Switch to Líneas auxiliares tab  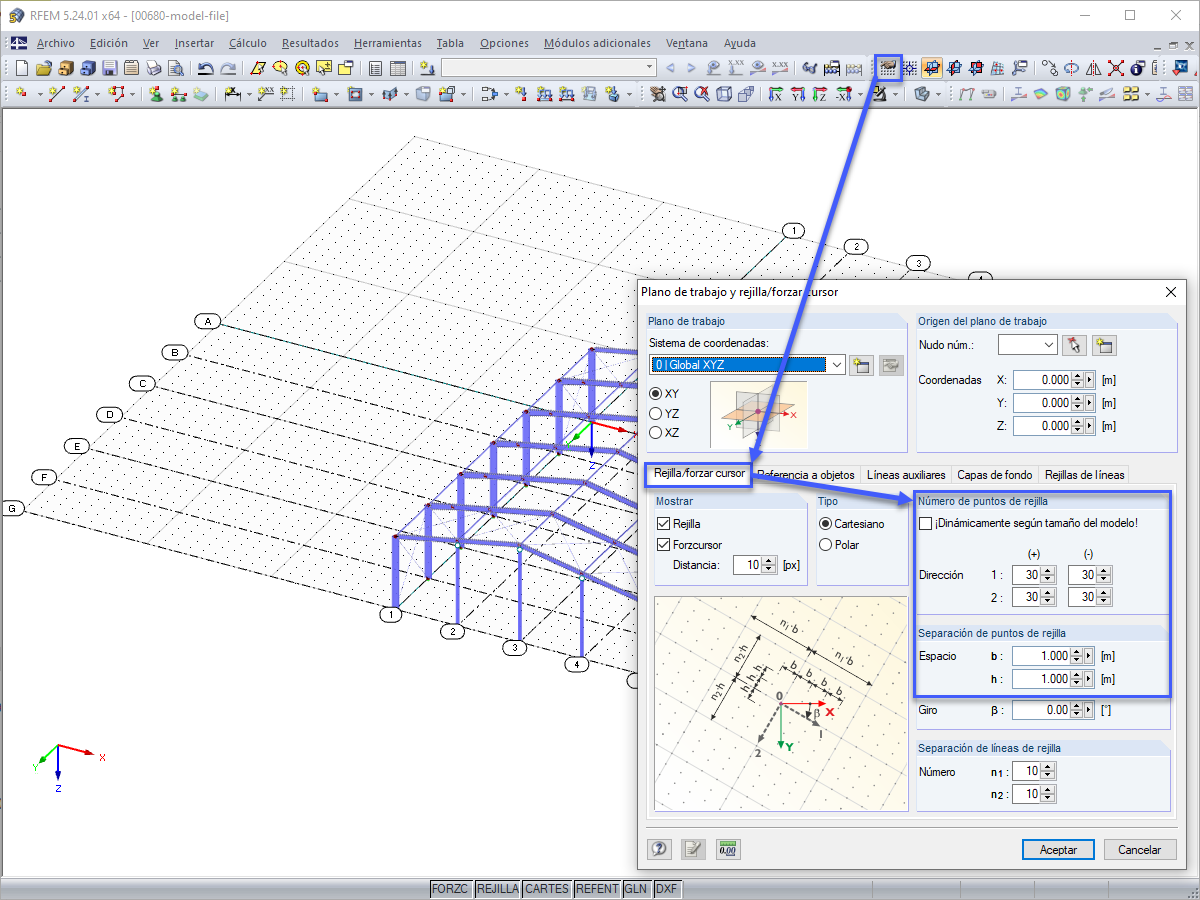[x=906, y=475]
